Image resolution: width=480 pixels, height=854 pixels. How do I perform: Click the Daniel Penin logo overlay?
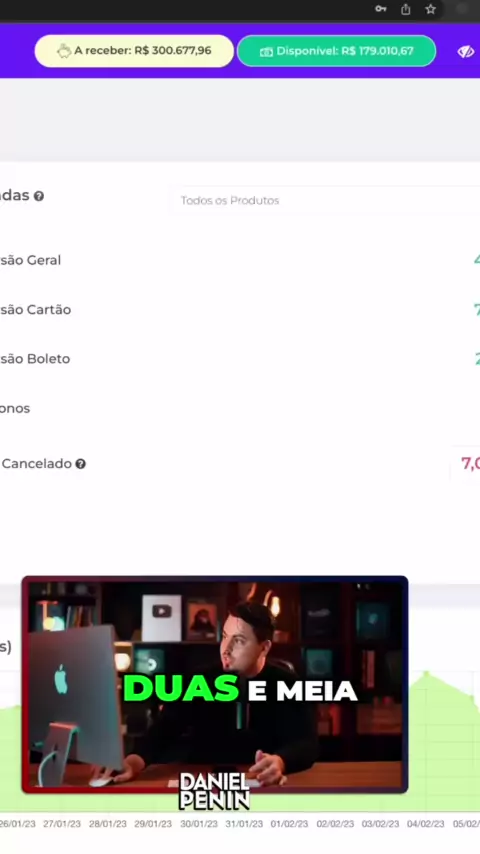[x=214, y=791]
